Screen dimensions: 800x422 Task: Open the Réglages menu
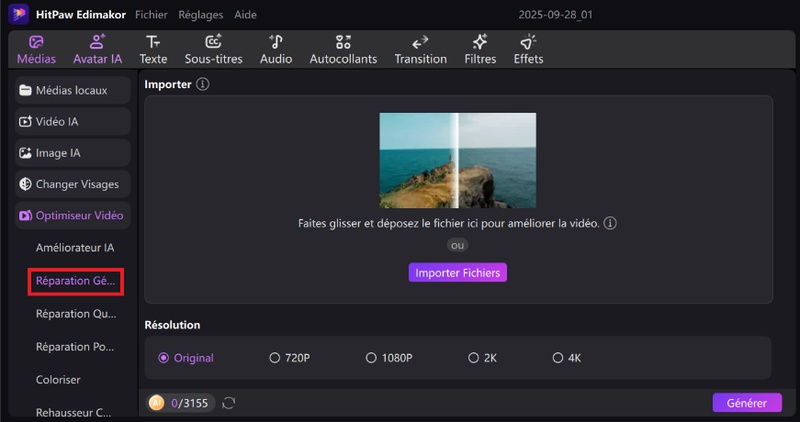pos(201,15)
